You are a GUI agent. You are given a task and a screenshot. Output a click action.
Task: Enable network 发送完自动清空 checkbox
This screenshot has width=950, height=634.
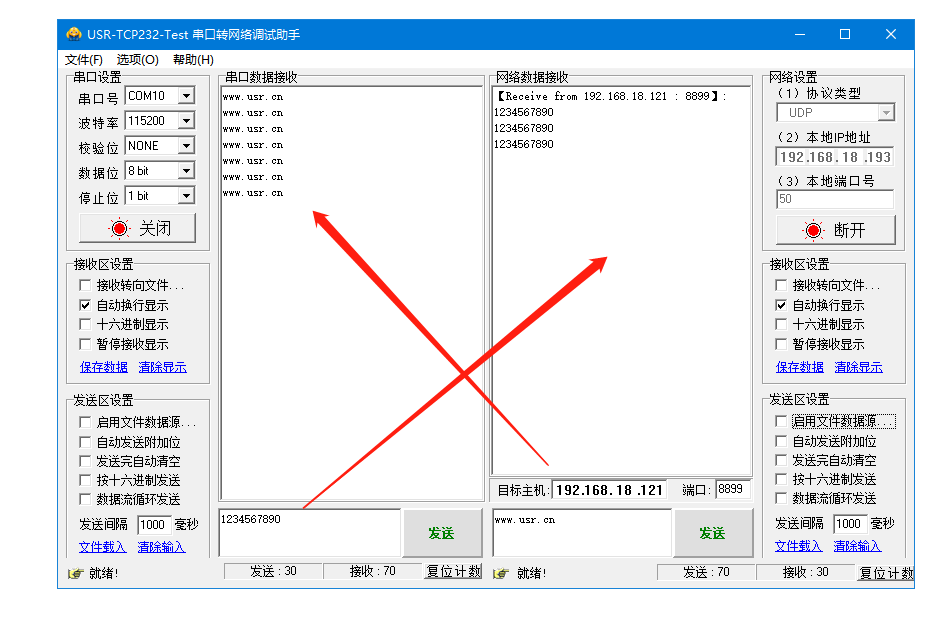(782, 460)
